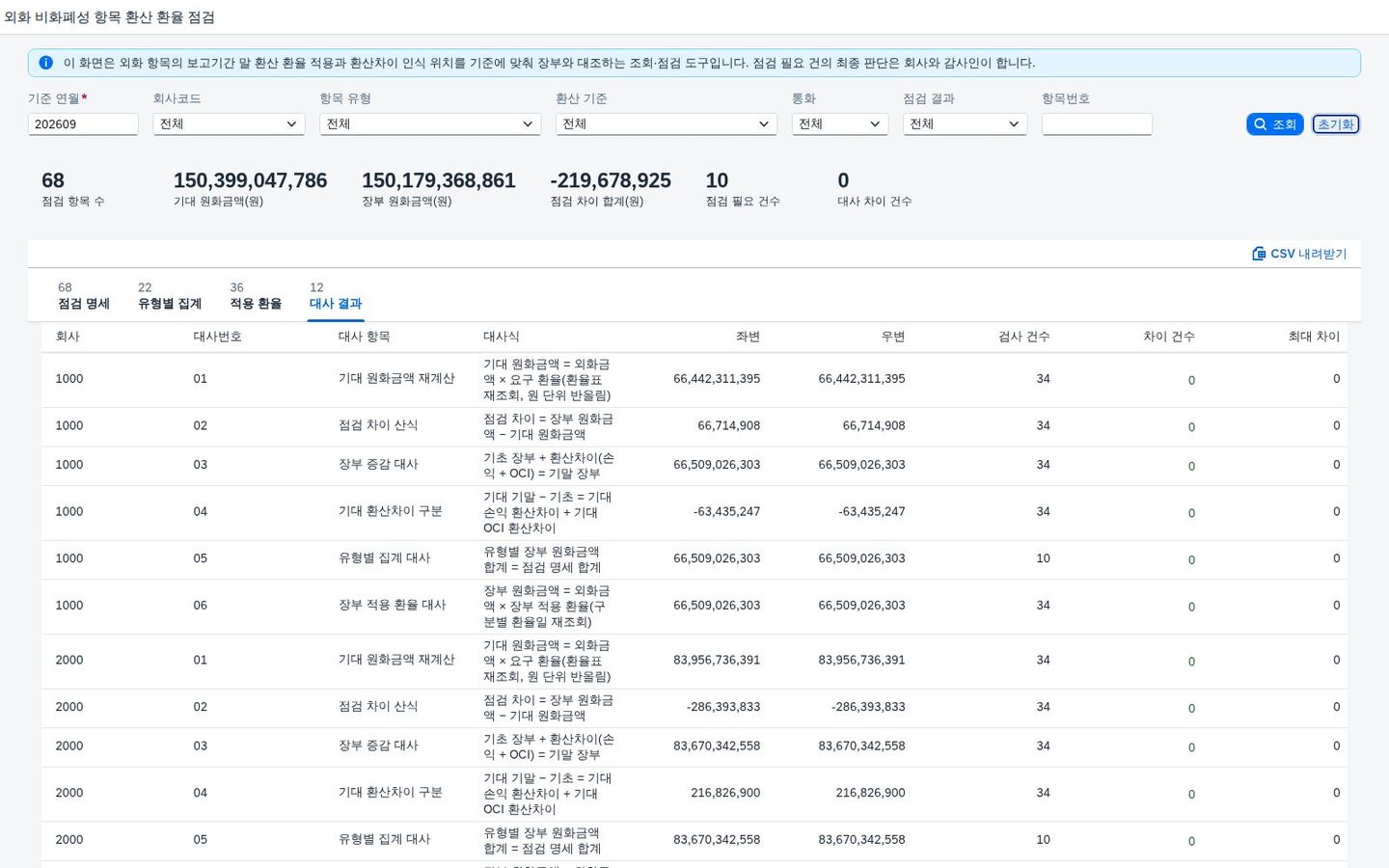The width and height of the screenshot is (1389, 868).
Task: Expand the 점검 결과 dropdown
Action: click(965, 124)
